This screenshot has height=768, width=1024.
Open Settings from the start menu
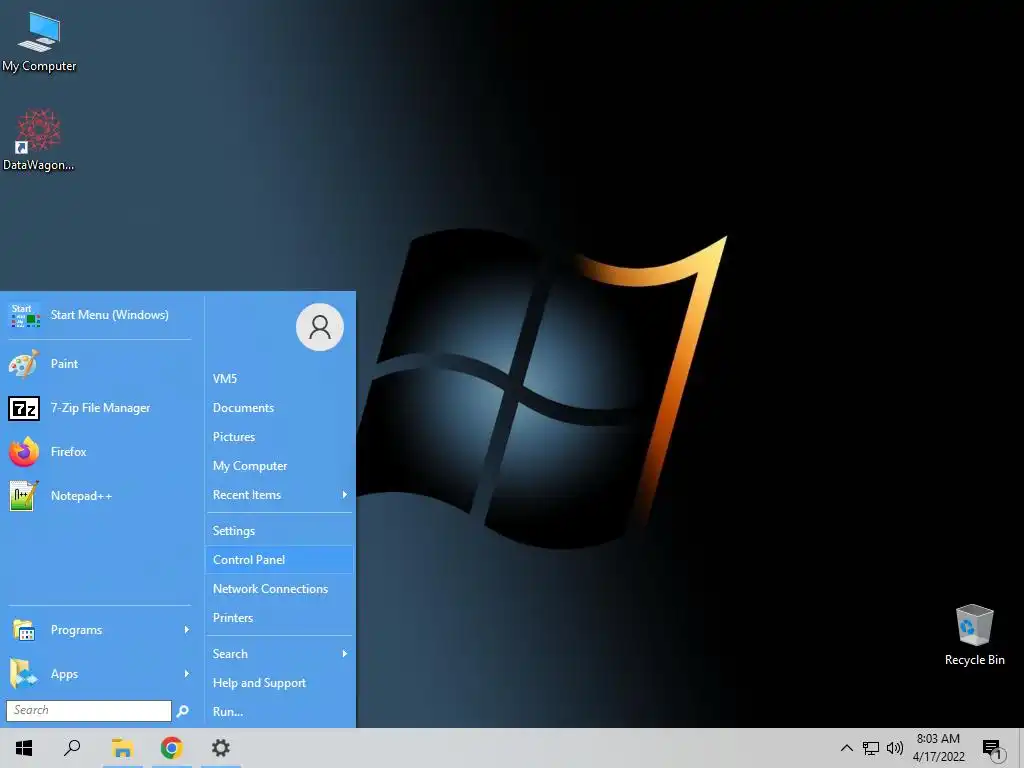[x=280, y=531]
